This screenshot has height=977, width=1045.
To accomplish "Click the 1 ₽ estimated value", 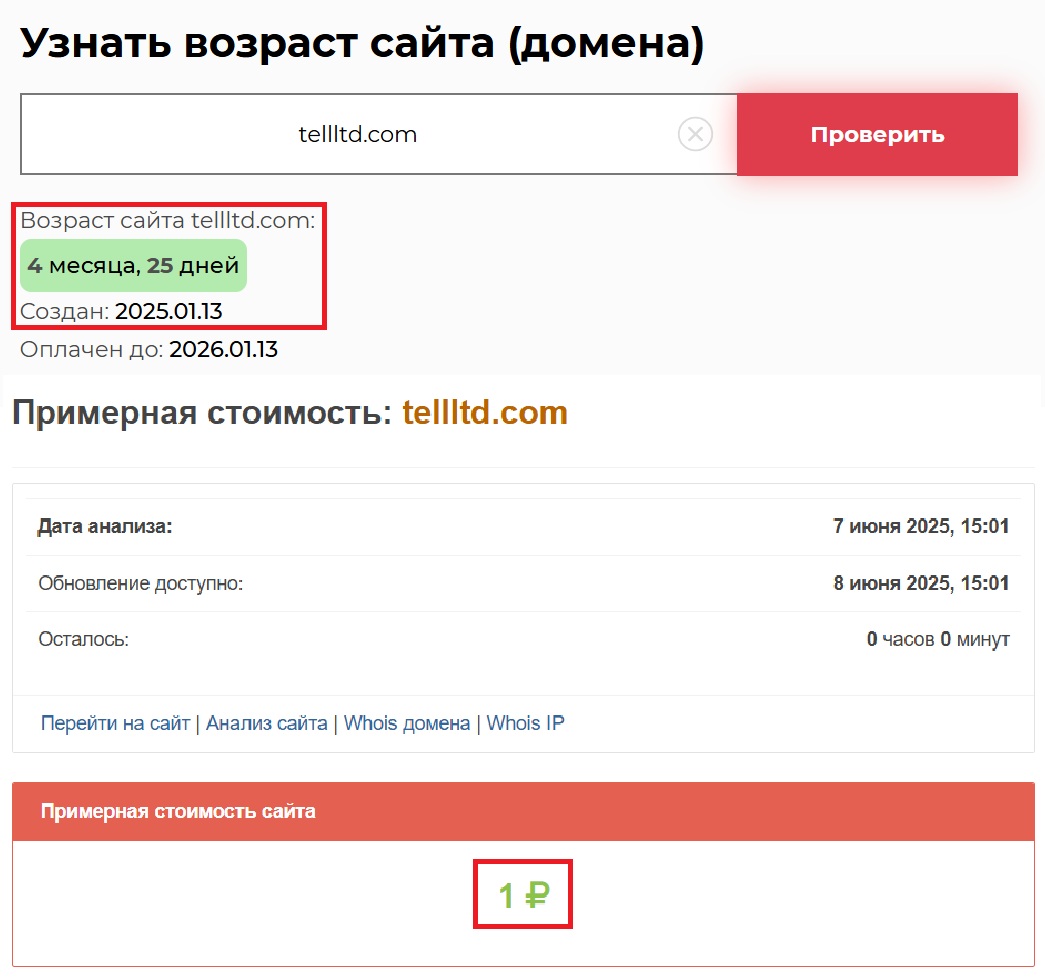I will point(523,895).
